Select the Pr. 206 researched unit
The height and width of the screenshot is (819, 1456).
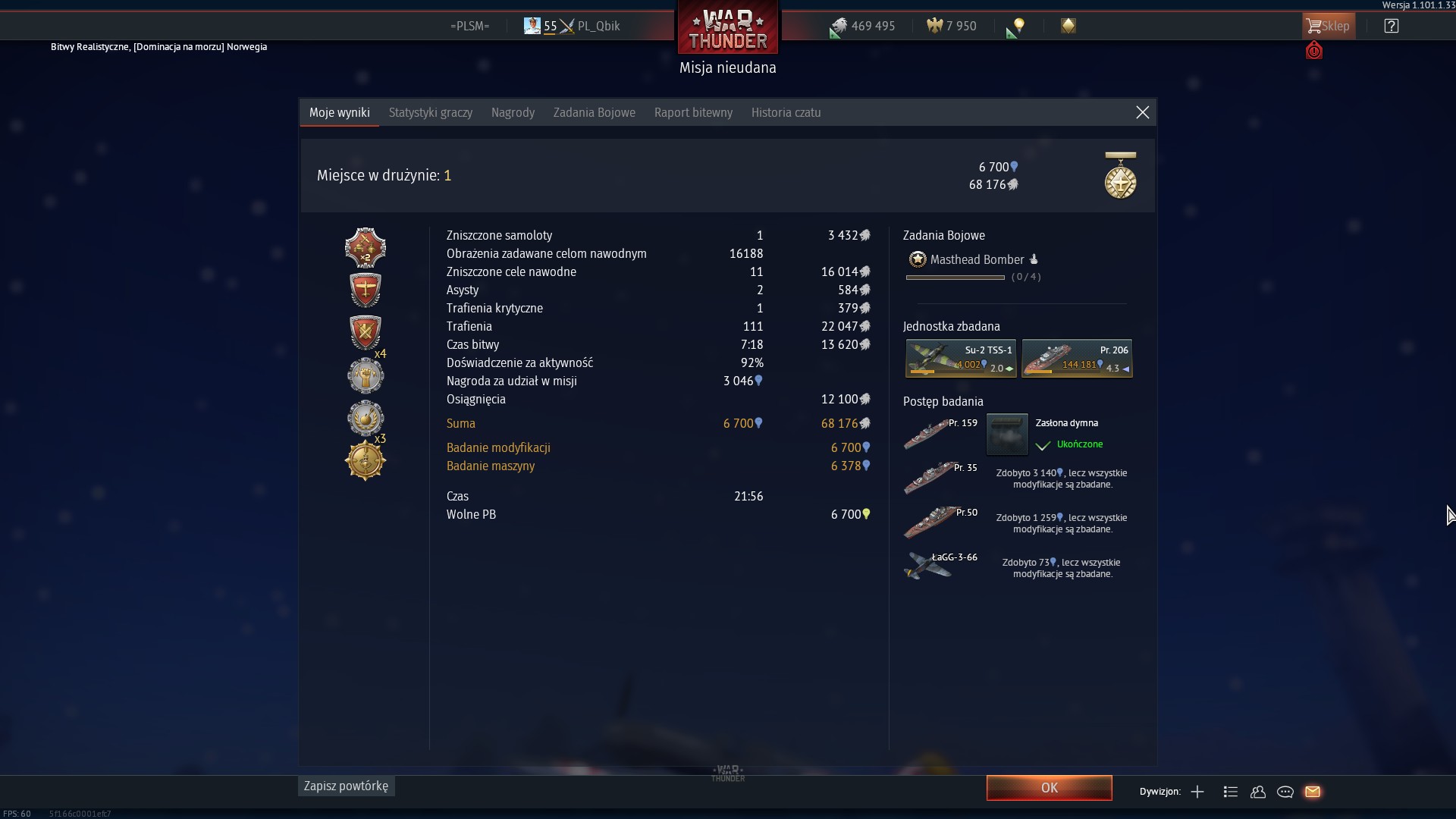[x=1077, y=358]
